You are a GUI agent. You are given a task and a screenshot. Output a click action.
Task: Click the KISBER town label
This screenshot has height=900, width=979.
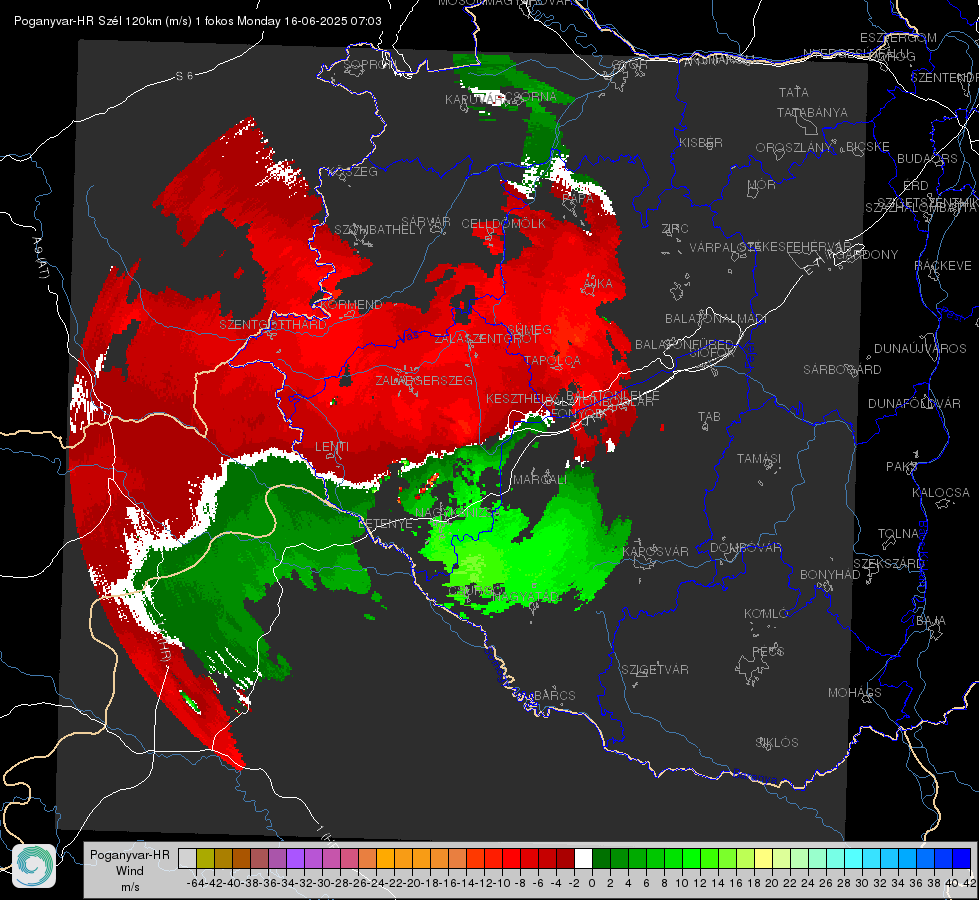(x=701, y=142)
